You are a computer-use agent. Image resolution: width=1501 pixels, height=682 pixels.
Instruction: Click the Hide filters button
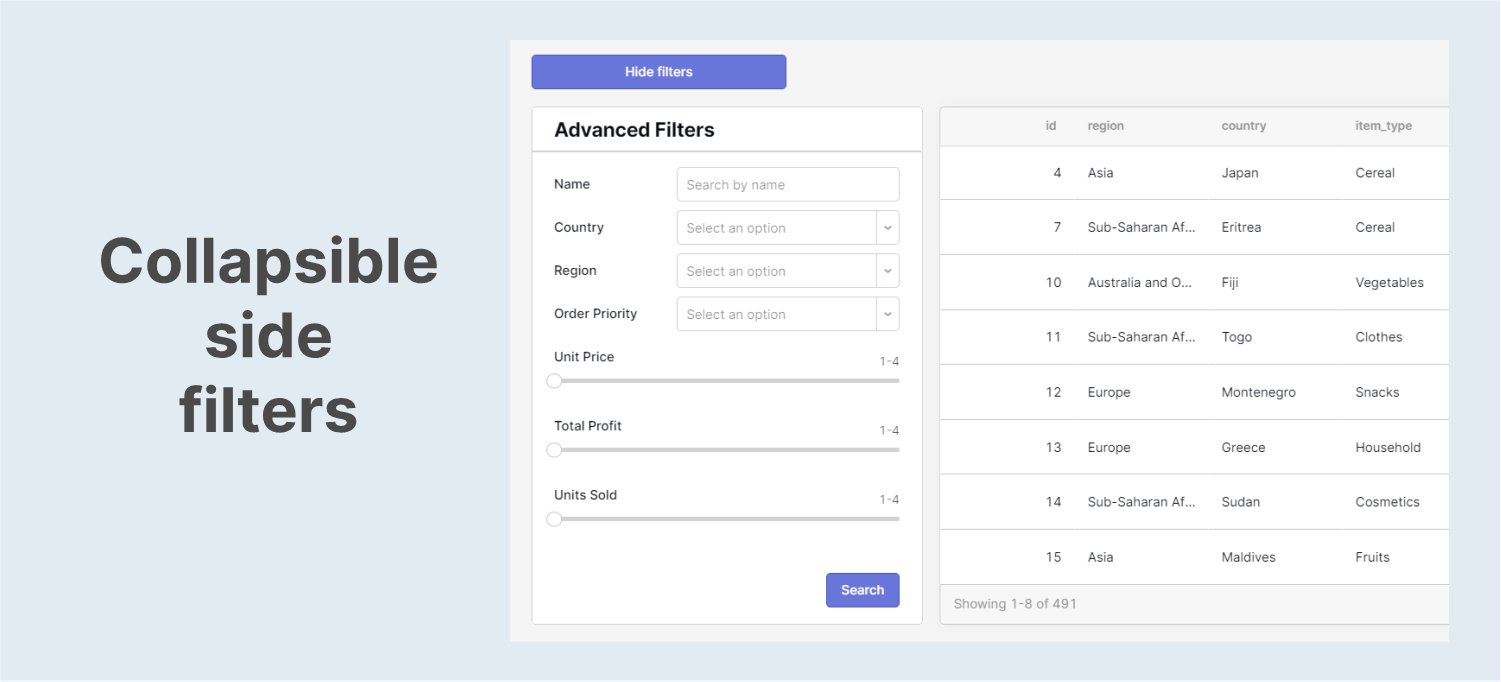(x=657, y=71)
